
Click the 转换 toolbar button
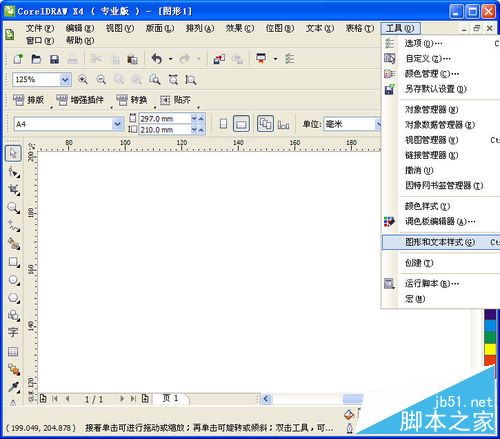(x=132, y=100)
